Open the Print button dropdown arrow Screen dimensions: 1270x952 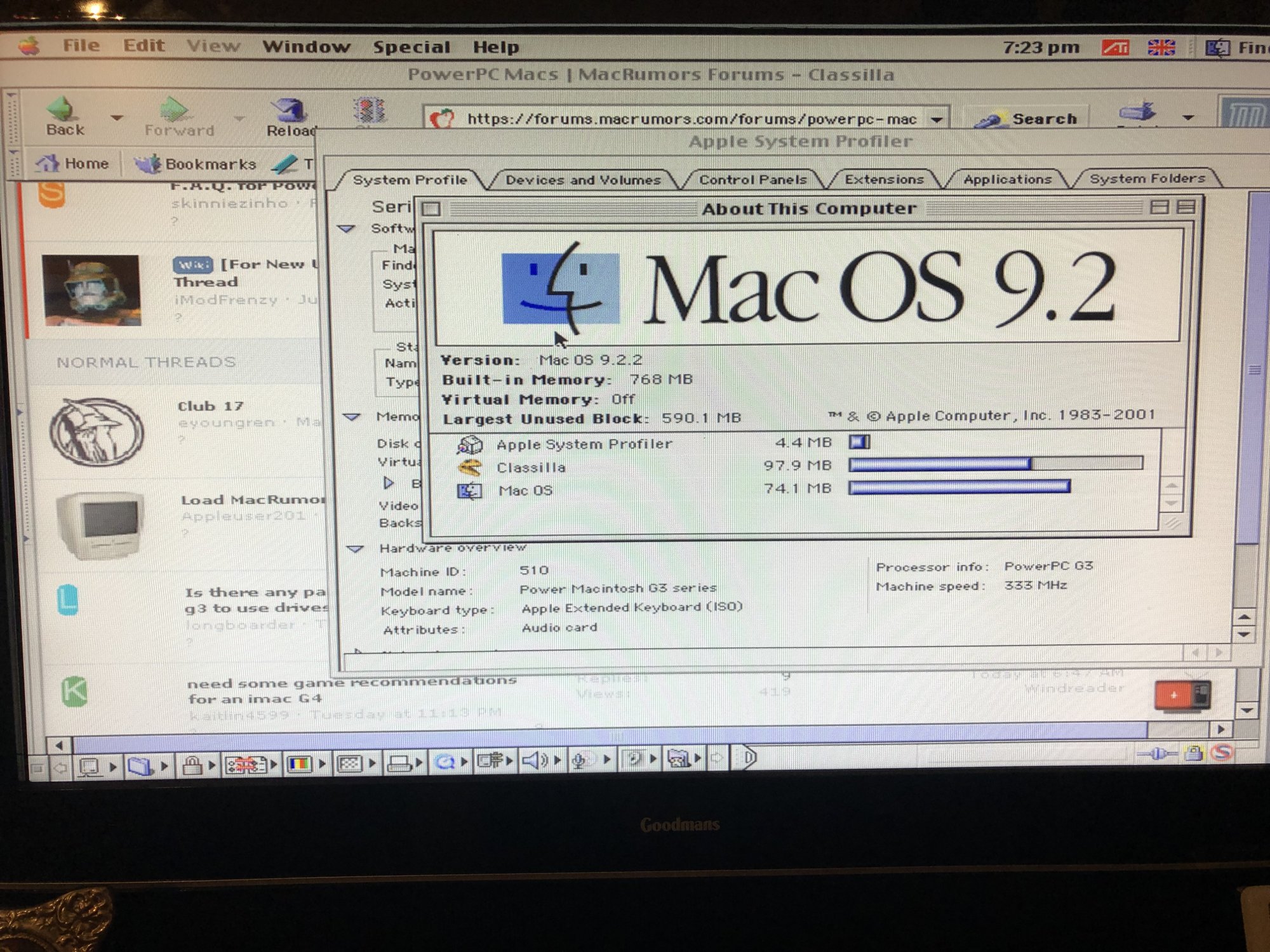click(x=1188, y=117)
